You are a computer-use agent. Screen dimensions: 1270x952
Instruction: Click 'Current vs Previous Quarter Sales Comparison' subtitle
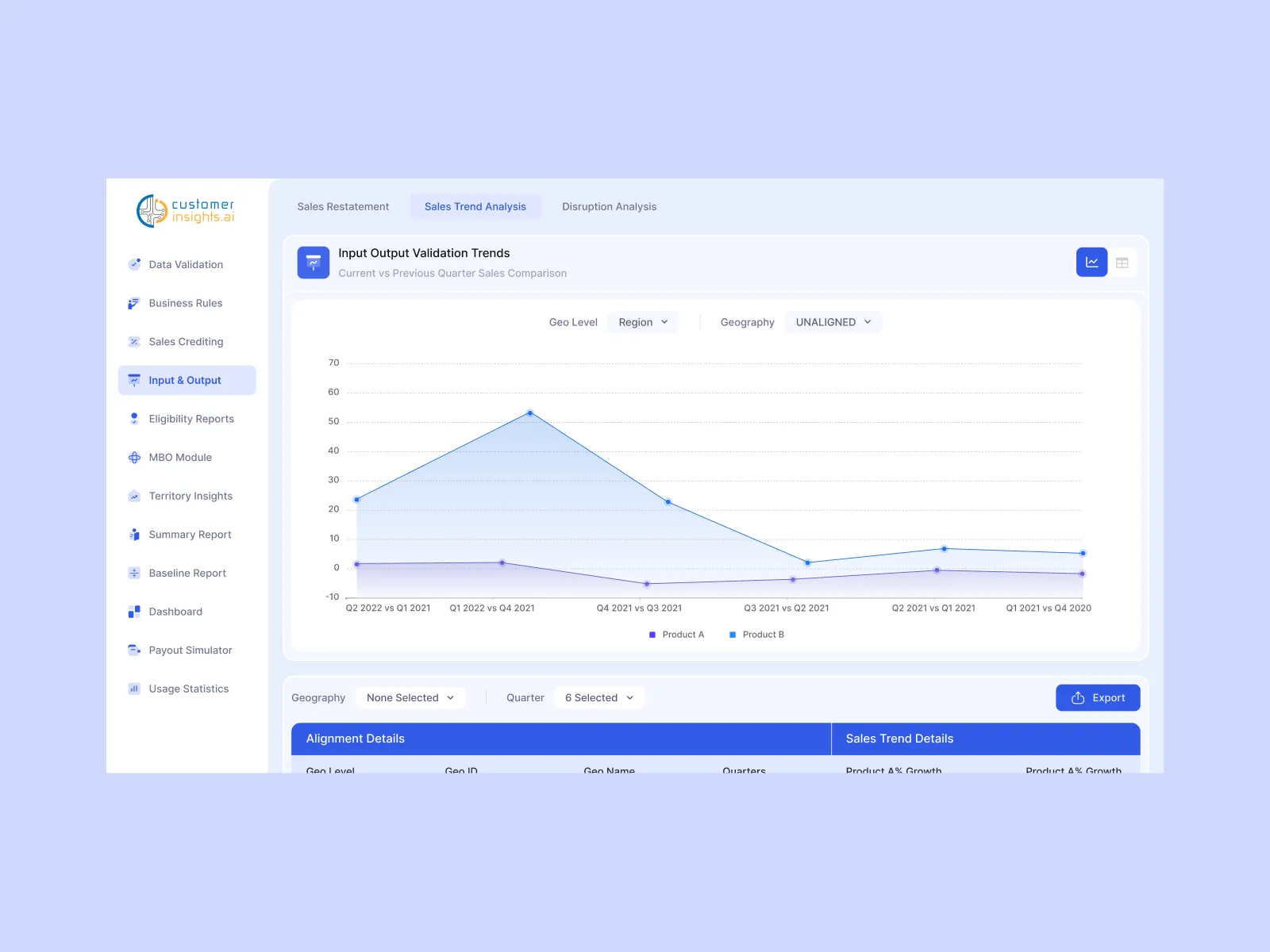[x=452, y=274]
